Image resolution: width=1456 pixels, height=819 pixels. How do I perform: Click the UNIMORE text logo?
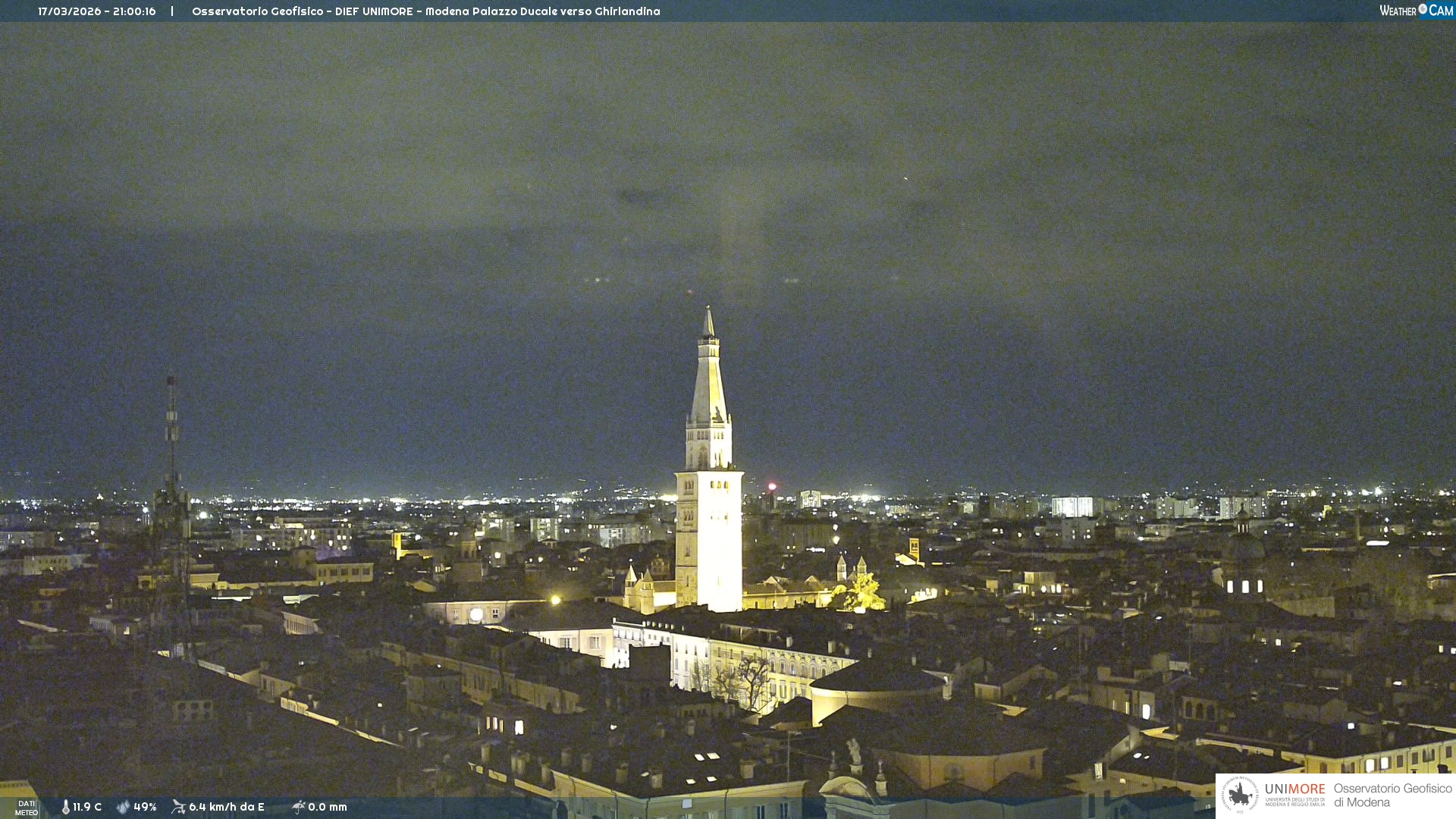1294,789
